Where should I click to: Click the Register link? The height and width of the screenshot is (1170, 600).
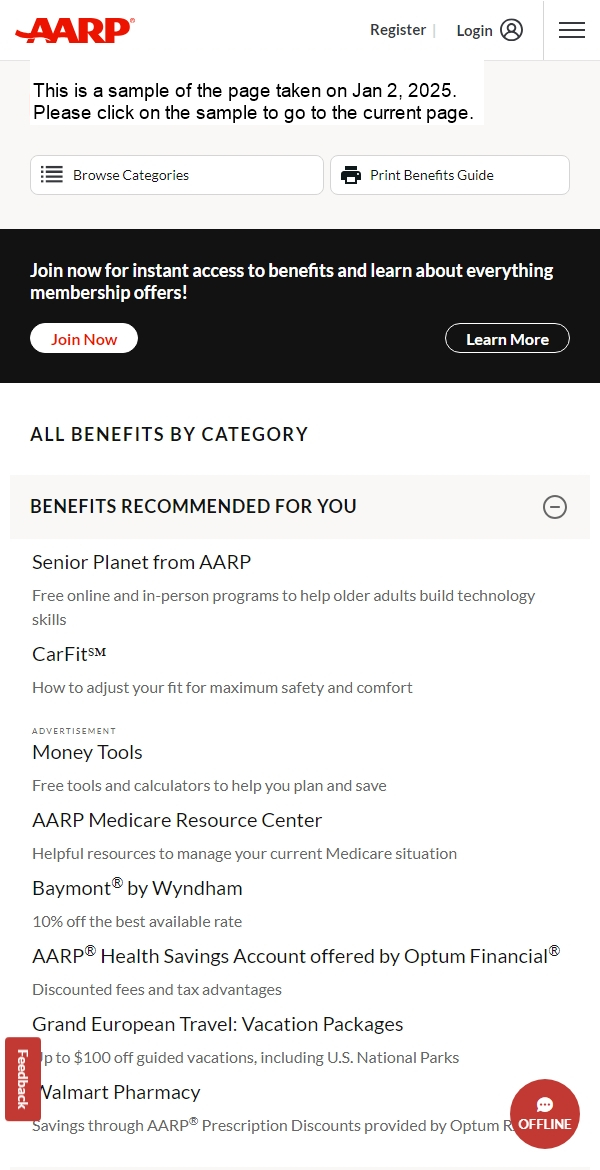point(398,30)
